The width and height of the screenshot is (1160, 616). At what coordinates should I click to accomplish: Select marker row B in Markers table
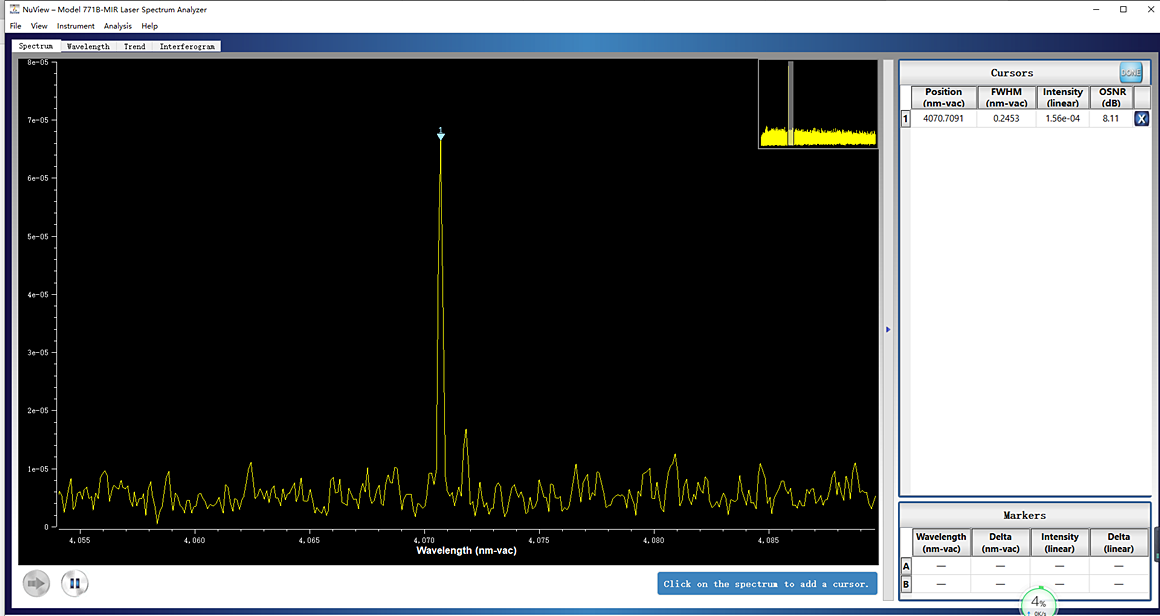(906, 584)
